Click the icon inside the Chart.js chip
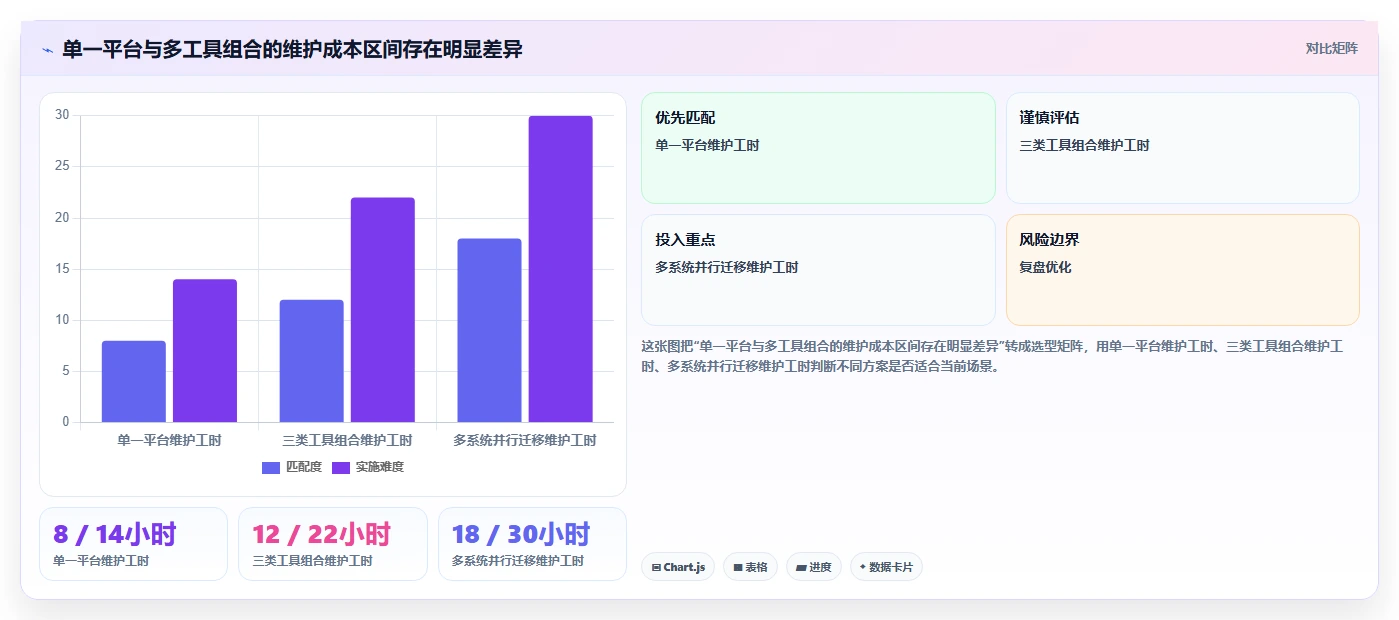Viewport: 1399px width, 620px height. coord(656,567)
